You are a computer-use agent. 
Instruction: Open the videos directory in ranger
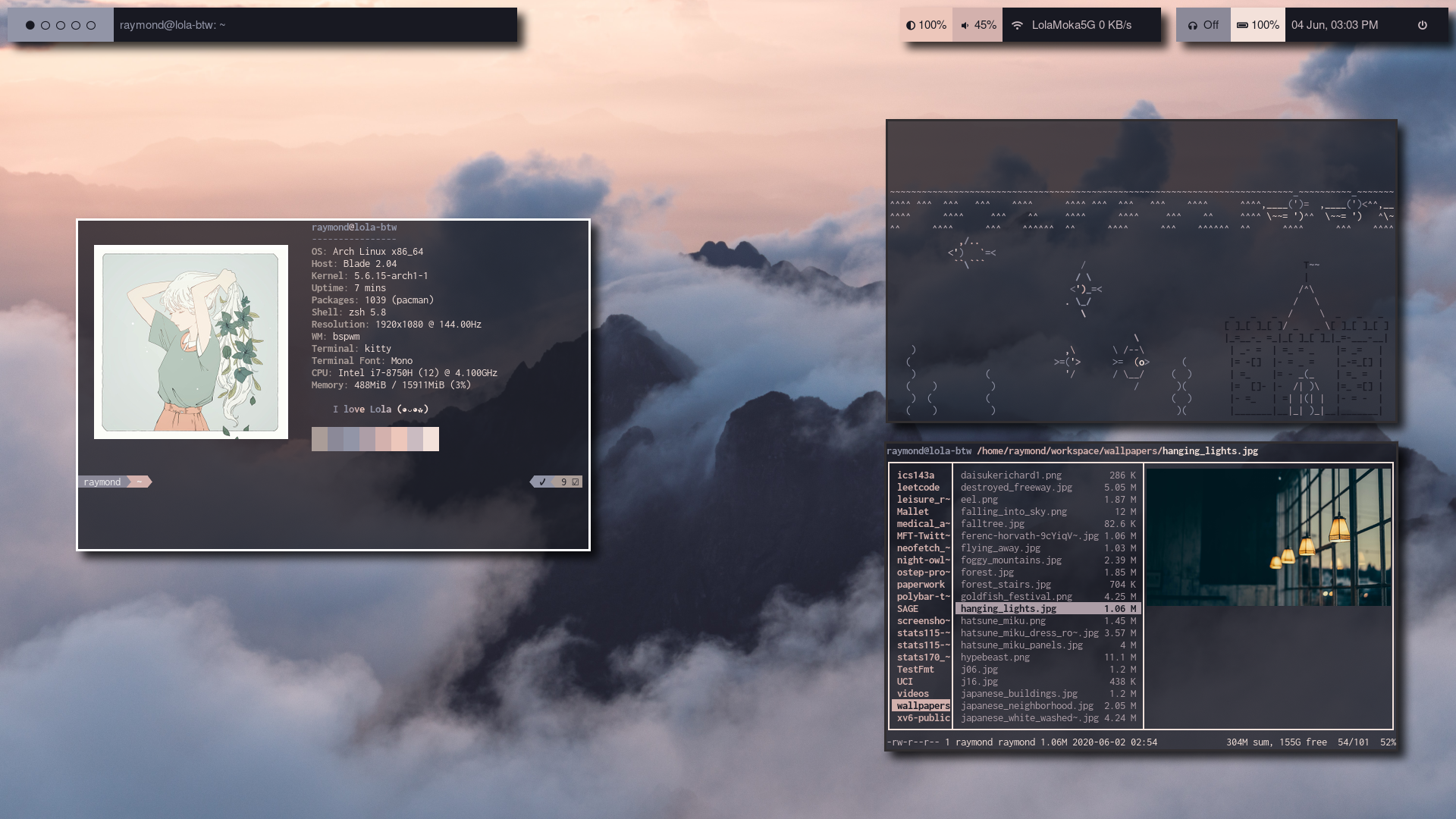pos(912,693)
